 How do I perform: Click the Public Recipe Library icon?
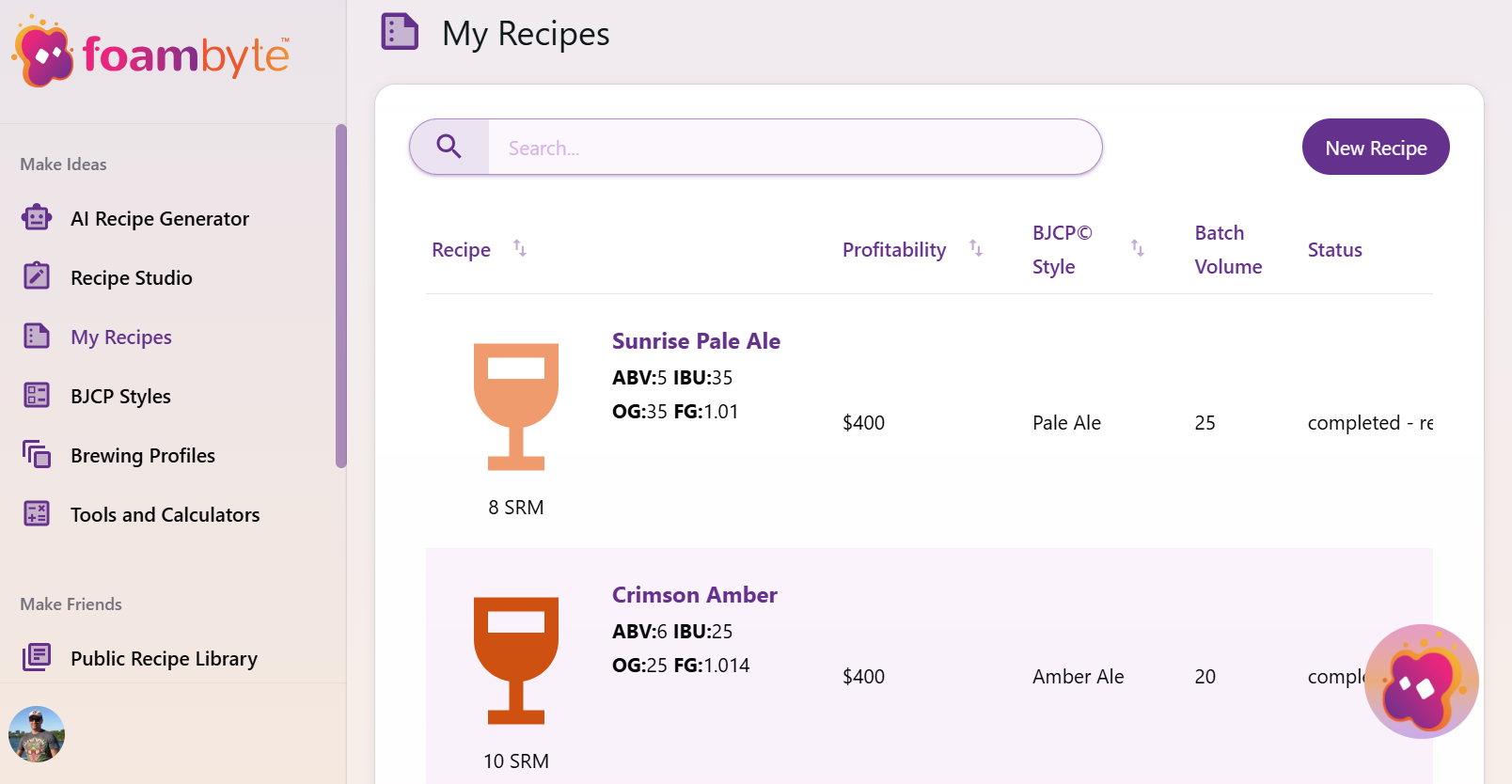pos(37,657)
